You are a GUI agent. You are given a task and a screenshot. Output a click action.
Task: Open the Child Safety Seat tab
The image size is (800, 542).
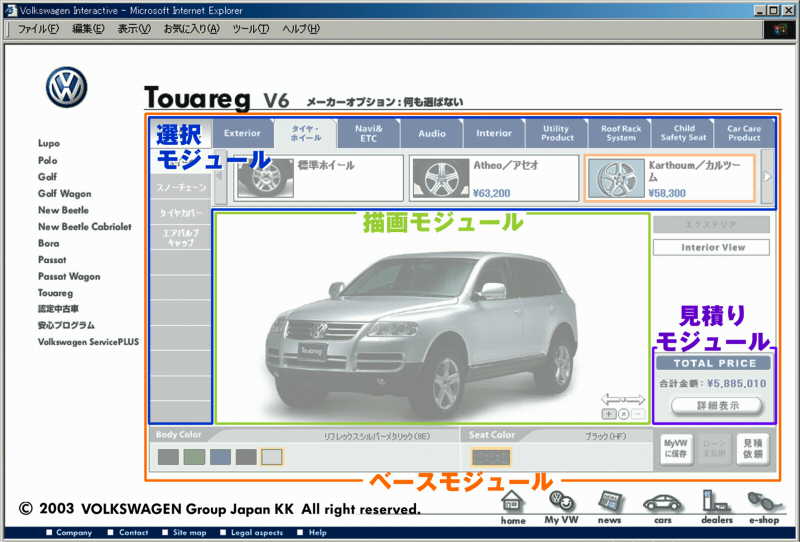[x=683, y=133]
